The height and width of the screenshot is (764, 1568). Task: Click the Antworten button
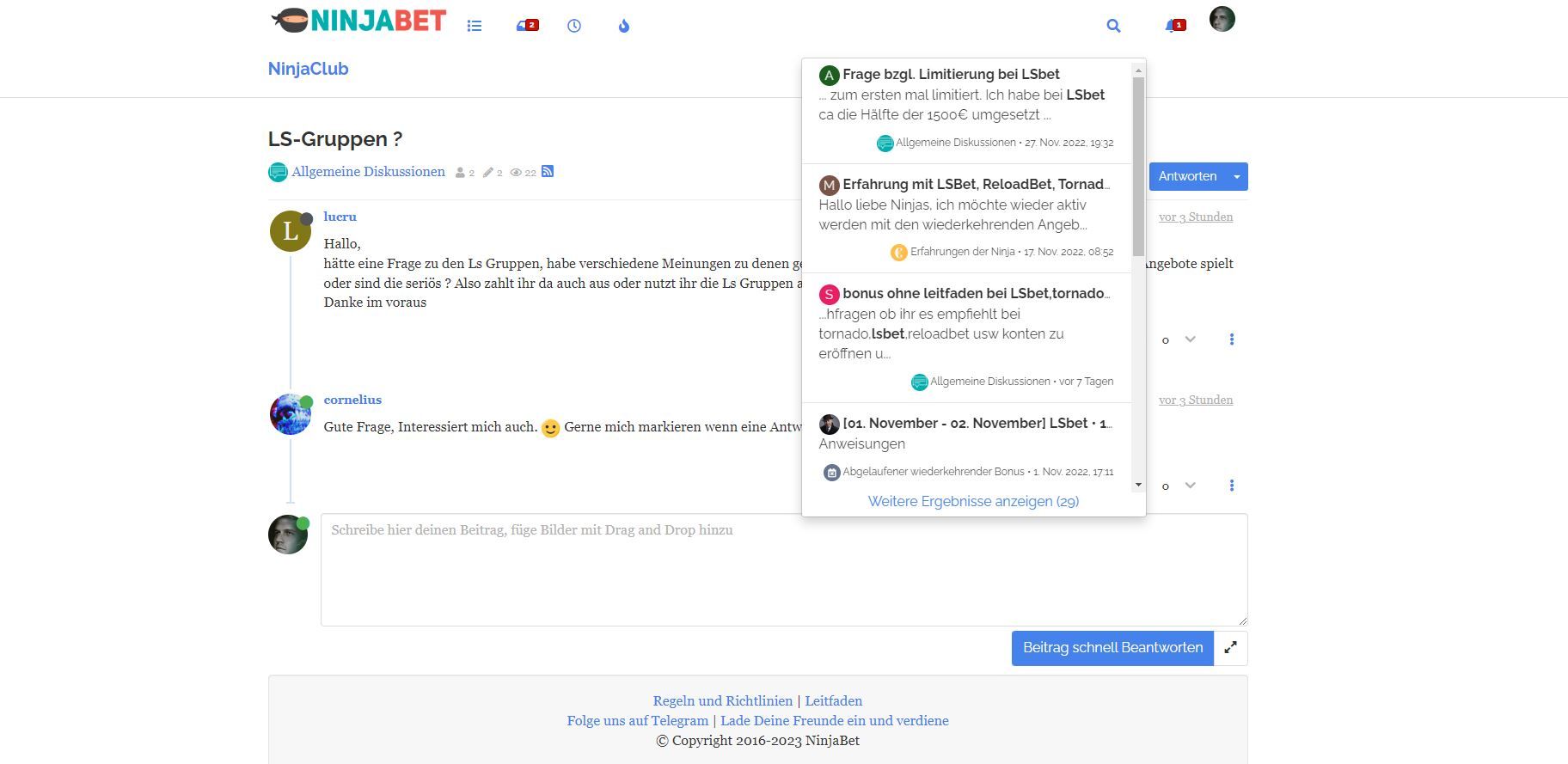[1187, 176]
